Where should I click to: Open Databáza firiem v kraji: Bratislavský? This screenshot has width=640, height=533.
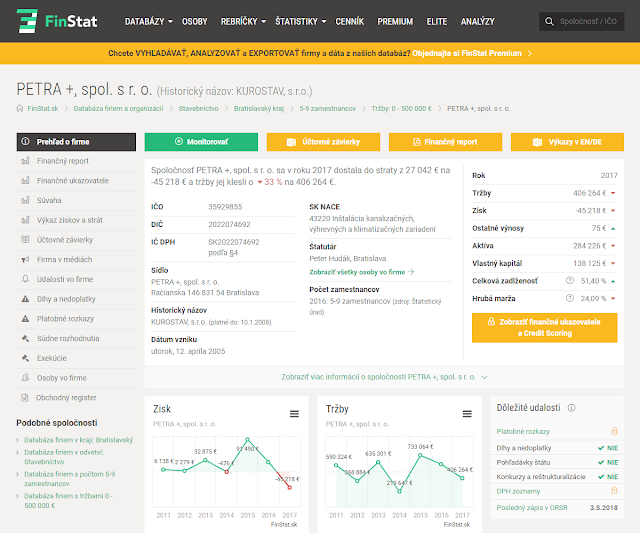[78, 440]
